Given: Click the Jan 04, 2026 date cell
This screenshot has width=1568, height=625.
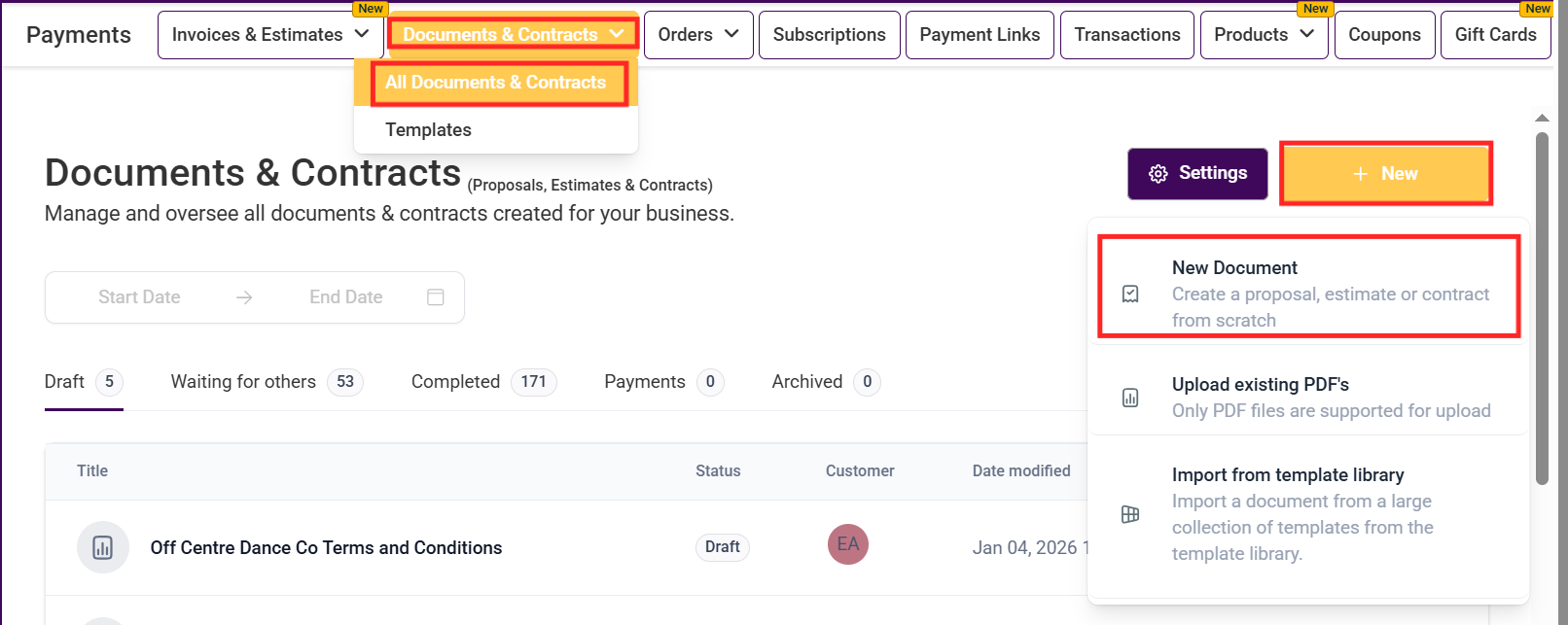Looking at the screenshot, I should [1030, 548].
